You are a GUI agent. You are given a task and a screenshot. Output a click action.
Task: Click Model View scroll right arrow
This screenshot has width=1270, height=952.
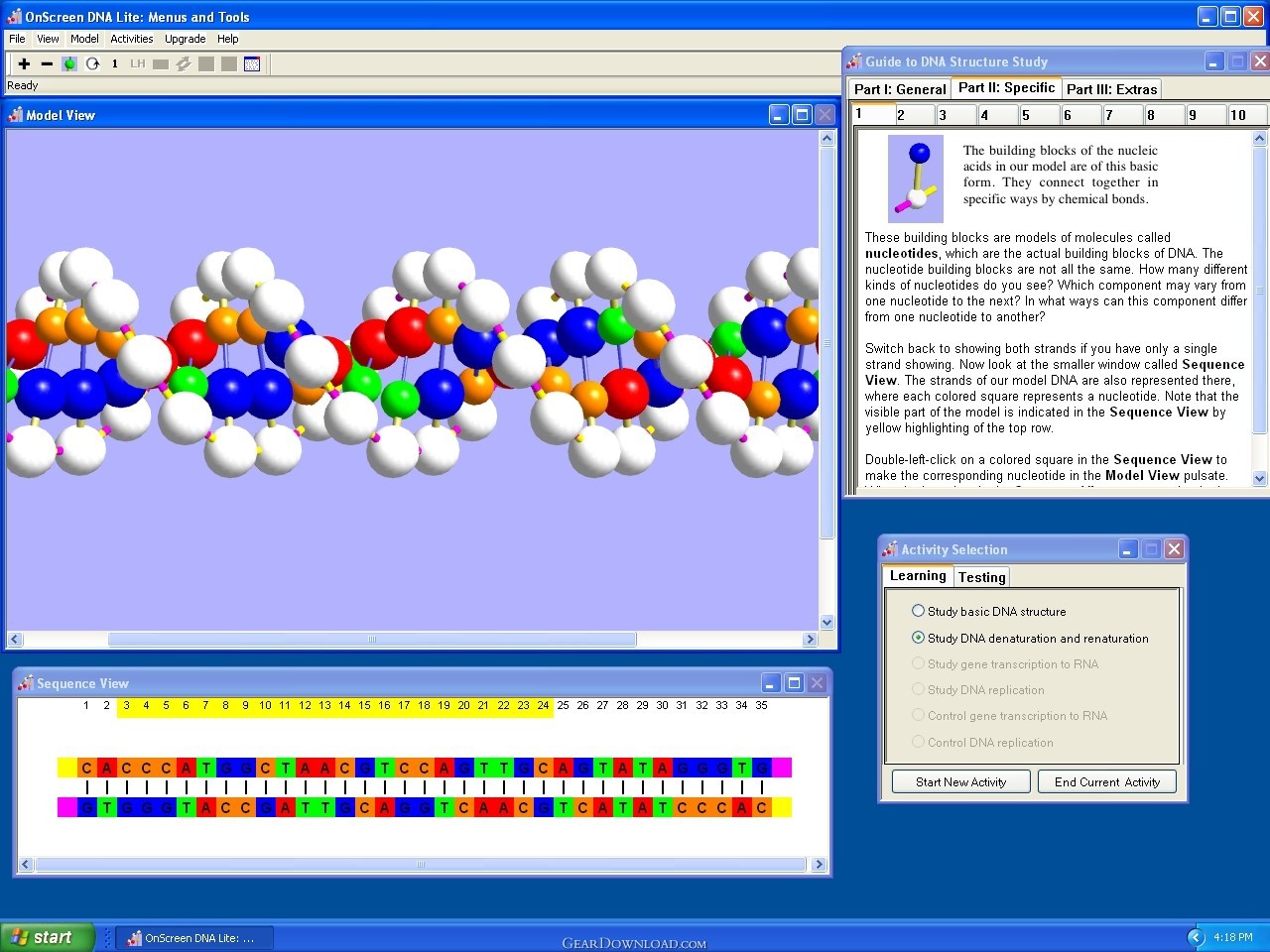810,640
